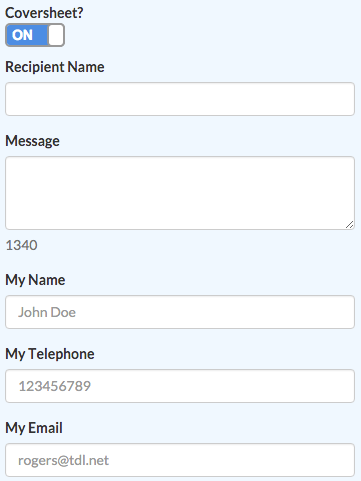Click inside the Message text area
The image size is (361, 481).
click(180, 193)
